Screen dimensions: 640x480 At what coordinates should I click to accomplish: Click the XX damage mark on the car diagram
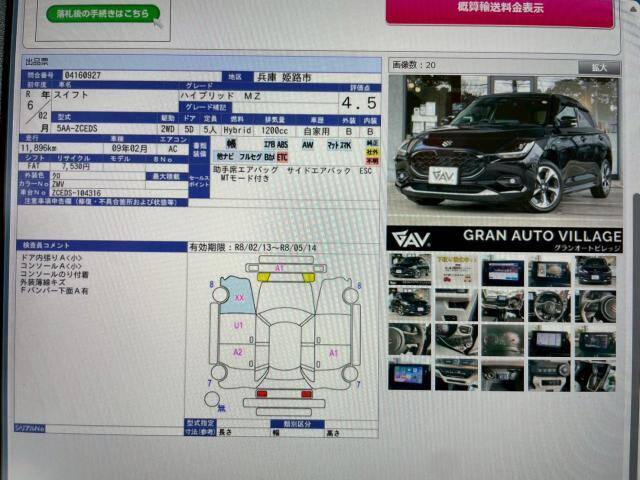pos(239,298)
